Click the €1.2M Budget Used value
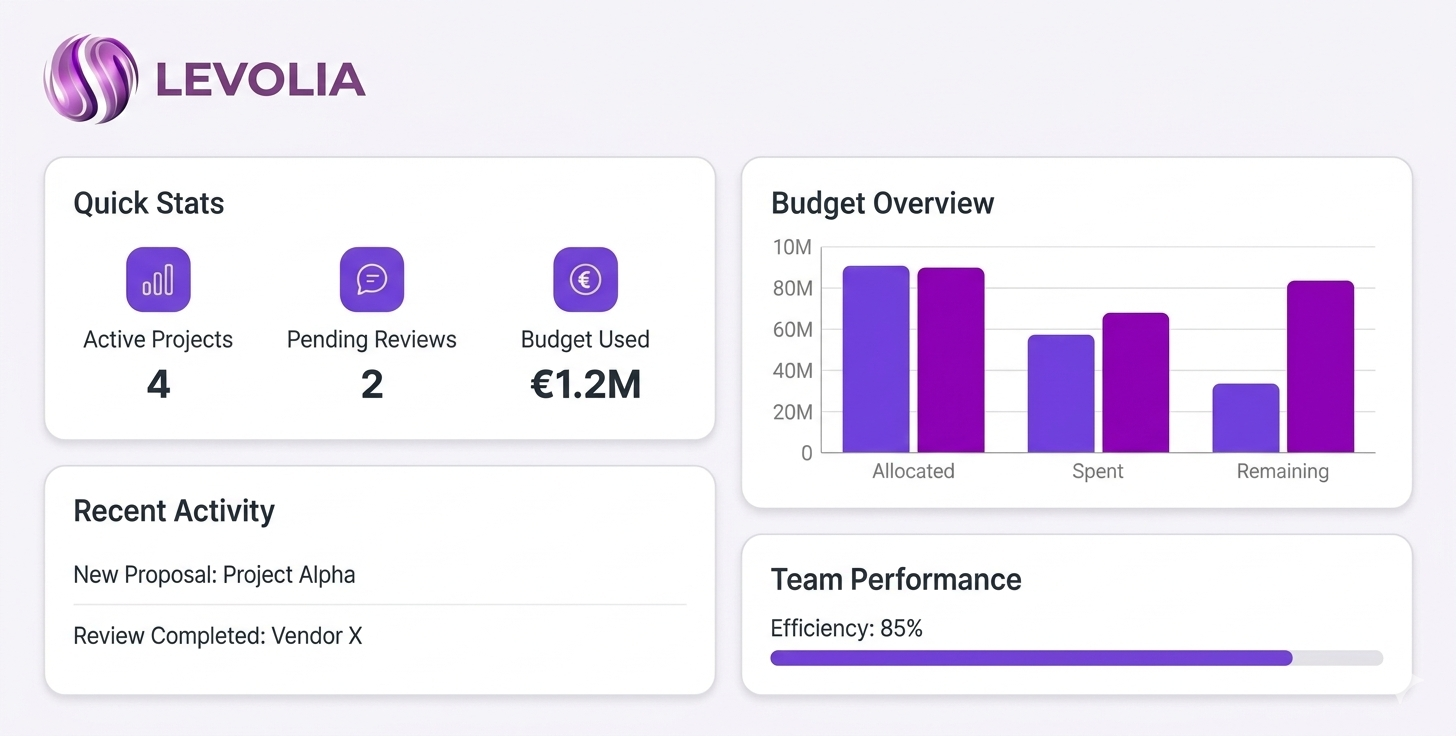Screen dimensions: 1456x736 (585, 384)
